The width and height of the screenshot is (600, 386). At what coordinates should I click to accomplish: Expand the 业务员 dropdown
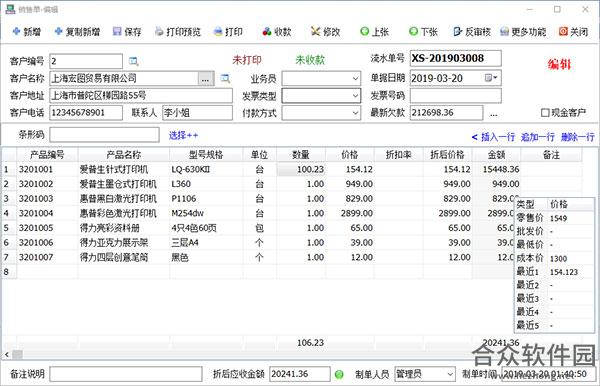click(x=355, y=79)
